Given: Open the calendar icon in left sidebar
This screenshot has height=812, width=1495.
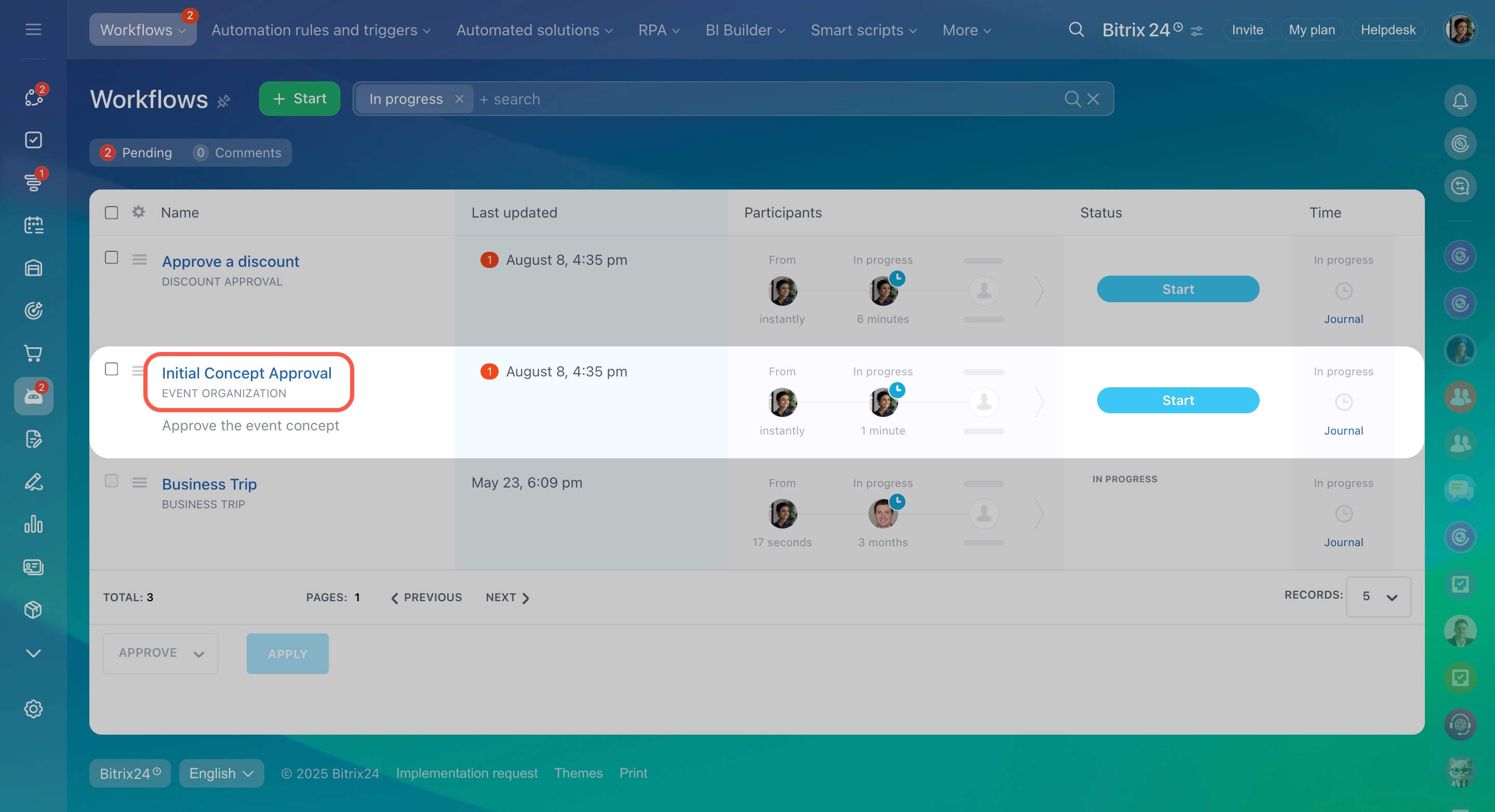Looking at the screenshot, I should (33, 225).
